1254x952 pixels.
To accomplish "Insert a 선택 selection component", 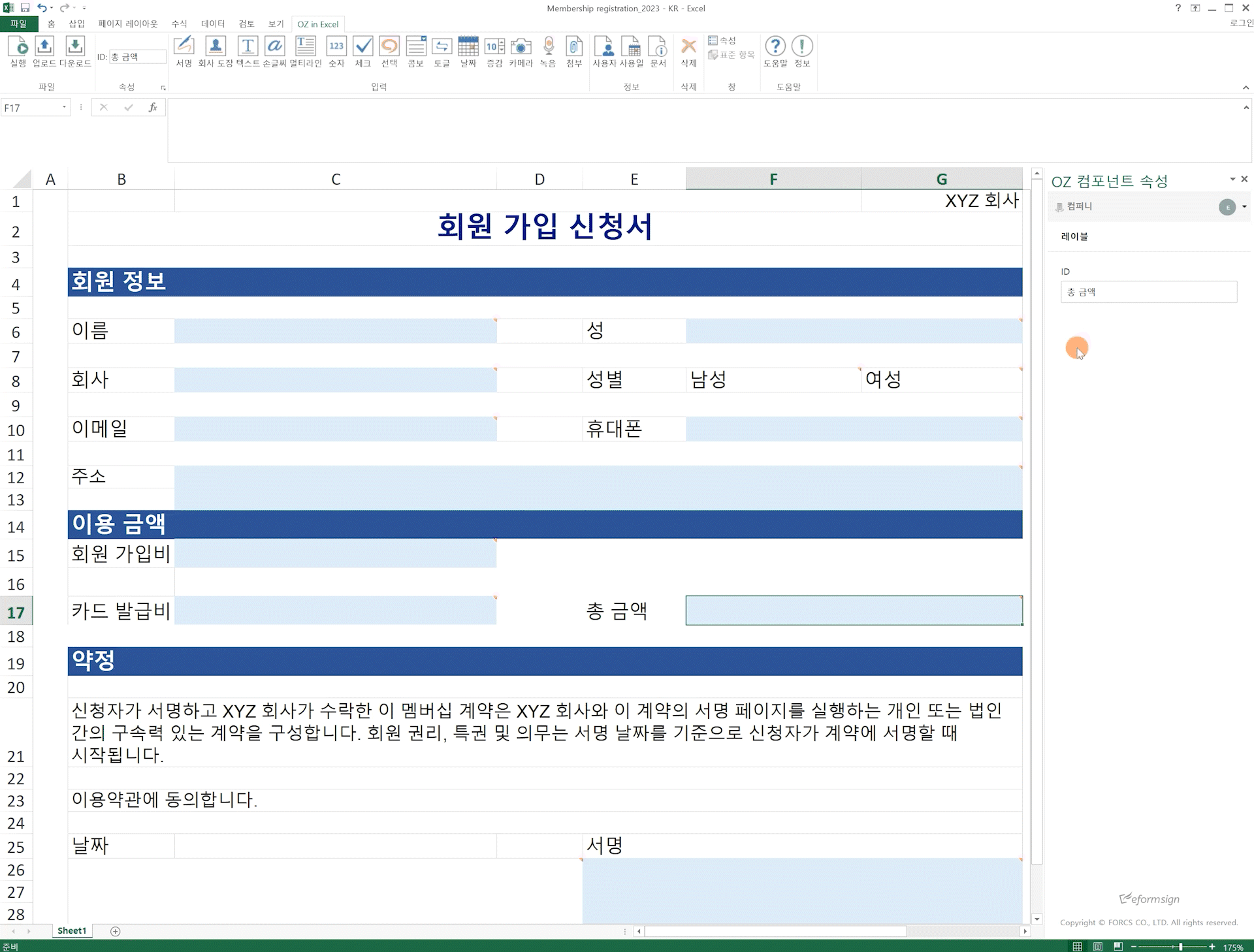I will [x=389, y=52].
